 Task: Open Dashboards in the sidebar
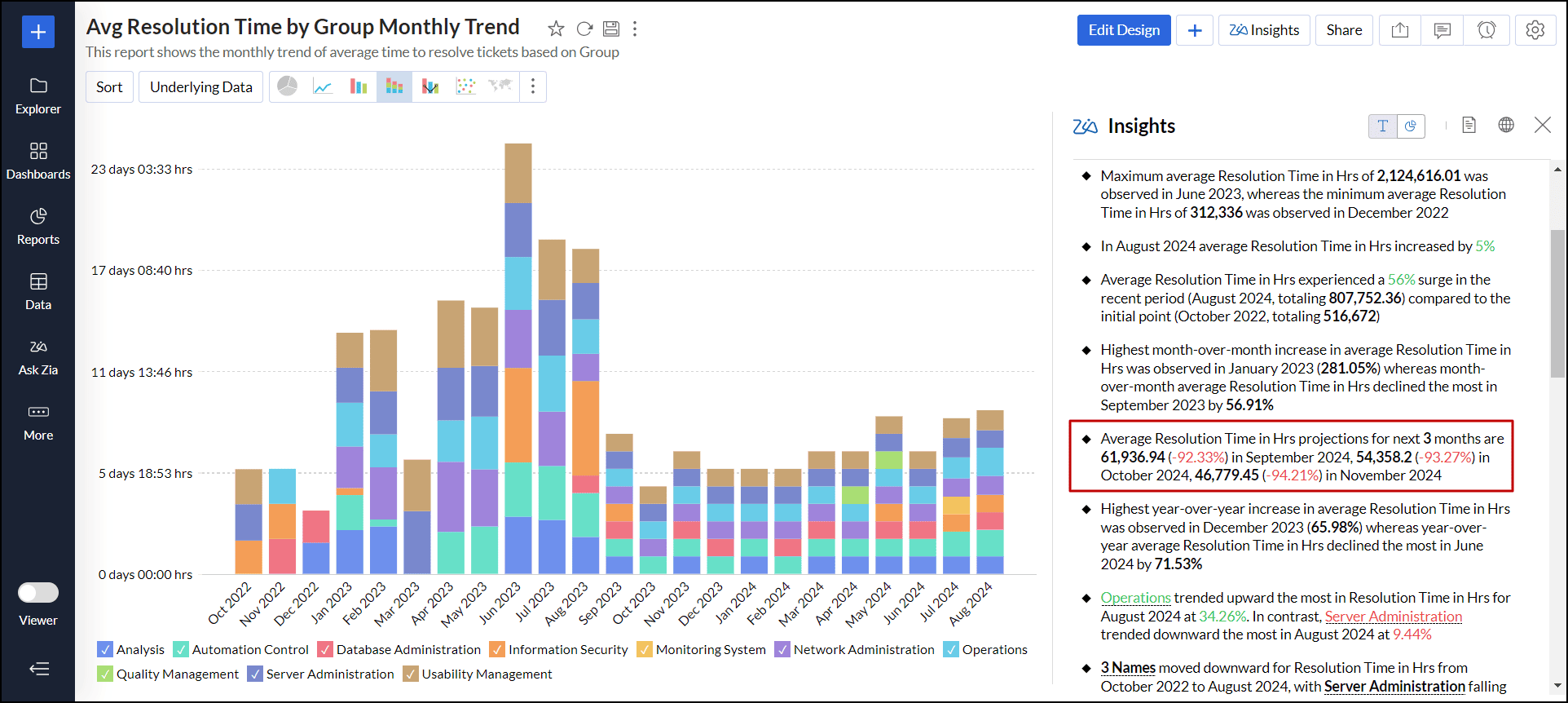coord(38,161)
